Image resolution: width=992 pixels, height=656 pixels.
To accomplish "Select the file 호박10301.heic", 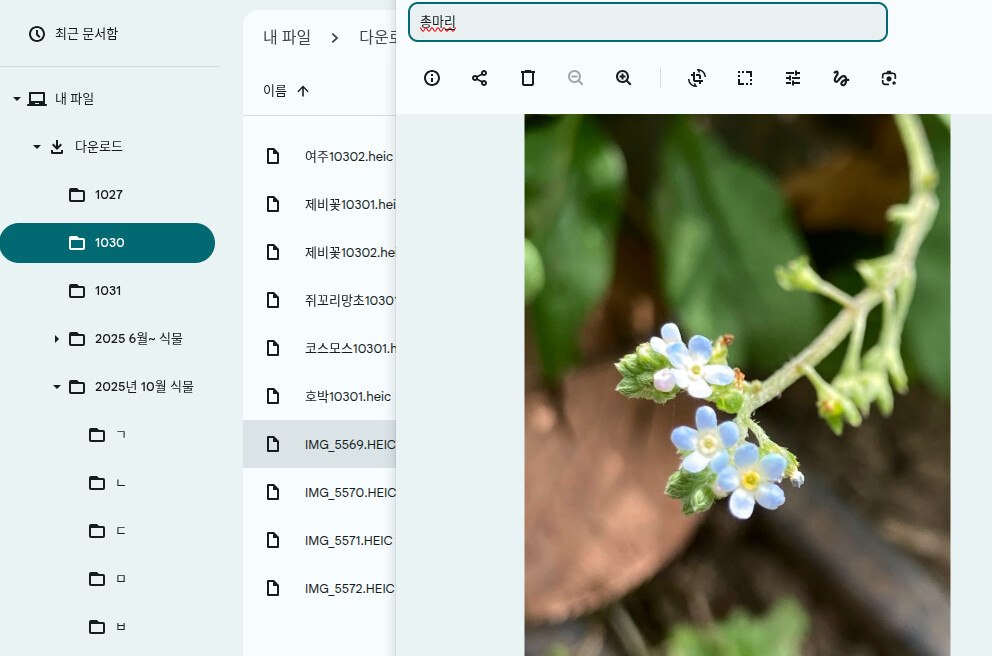I will click(x=347, y=396).
